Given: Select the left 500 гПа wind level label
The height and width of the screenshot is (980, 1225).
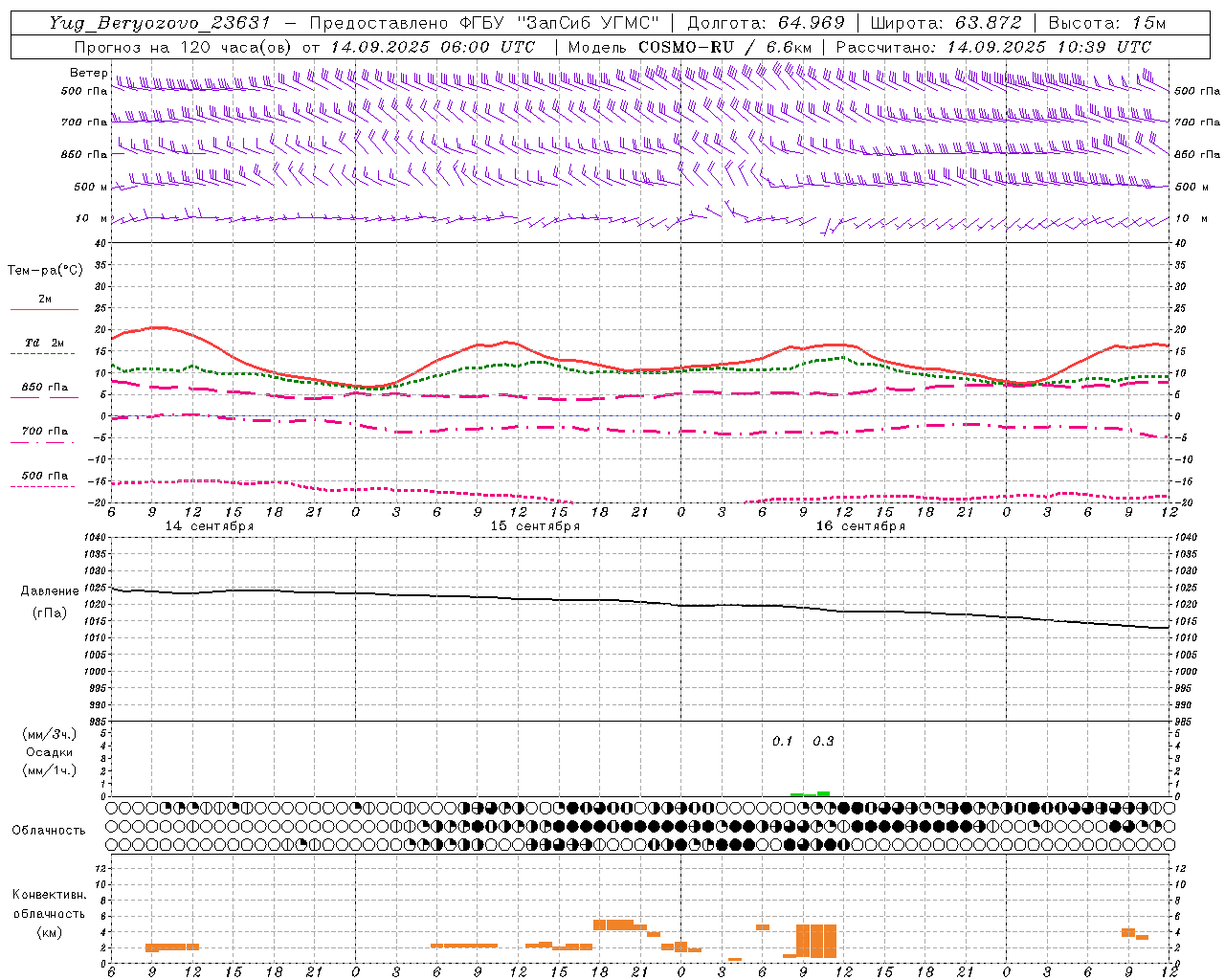Looking at the screenshot, I should [x=84, y=91].
